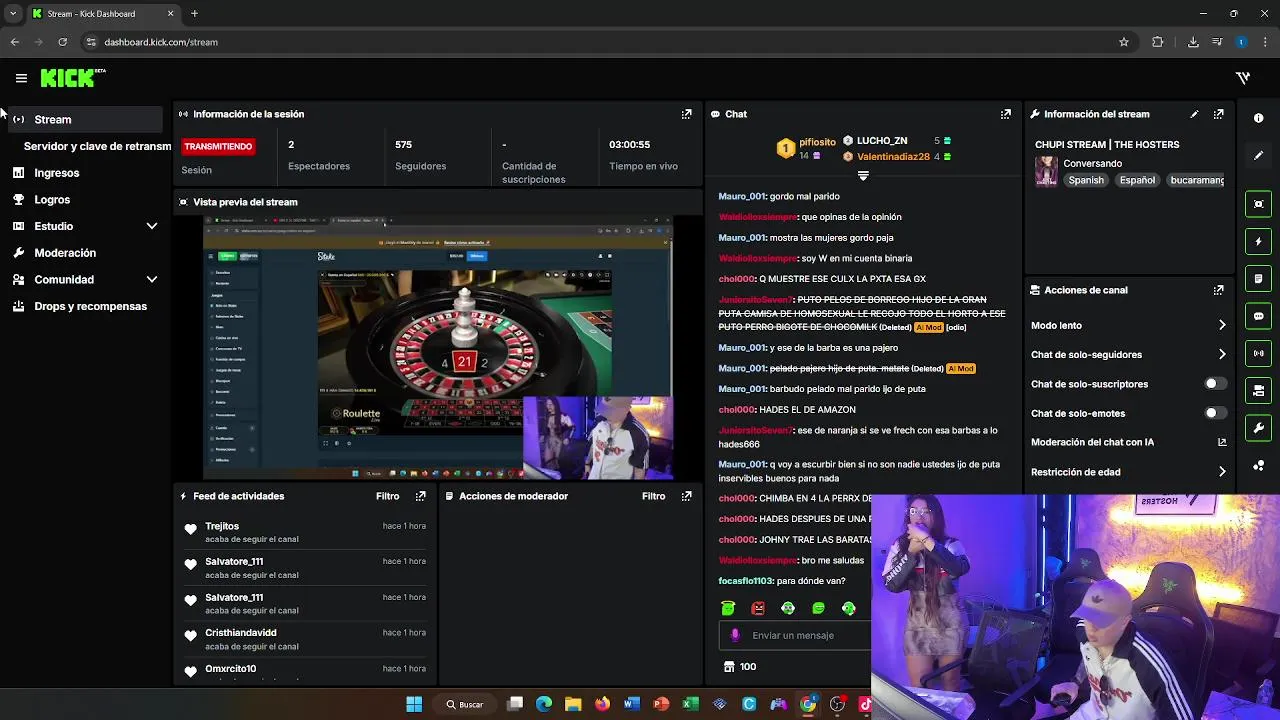Click username pifiosito in leaderboard

tap(817, 143)
